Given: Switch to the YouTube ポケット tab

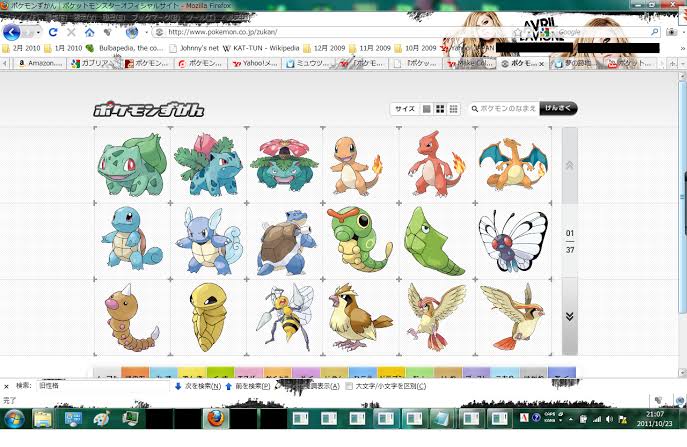Looking at the screenshot, I should pyautogui.click(x=631, y=64).
